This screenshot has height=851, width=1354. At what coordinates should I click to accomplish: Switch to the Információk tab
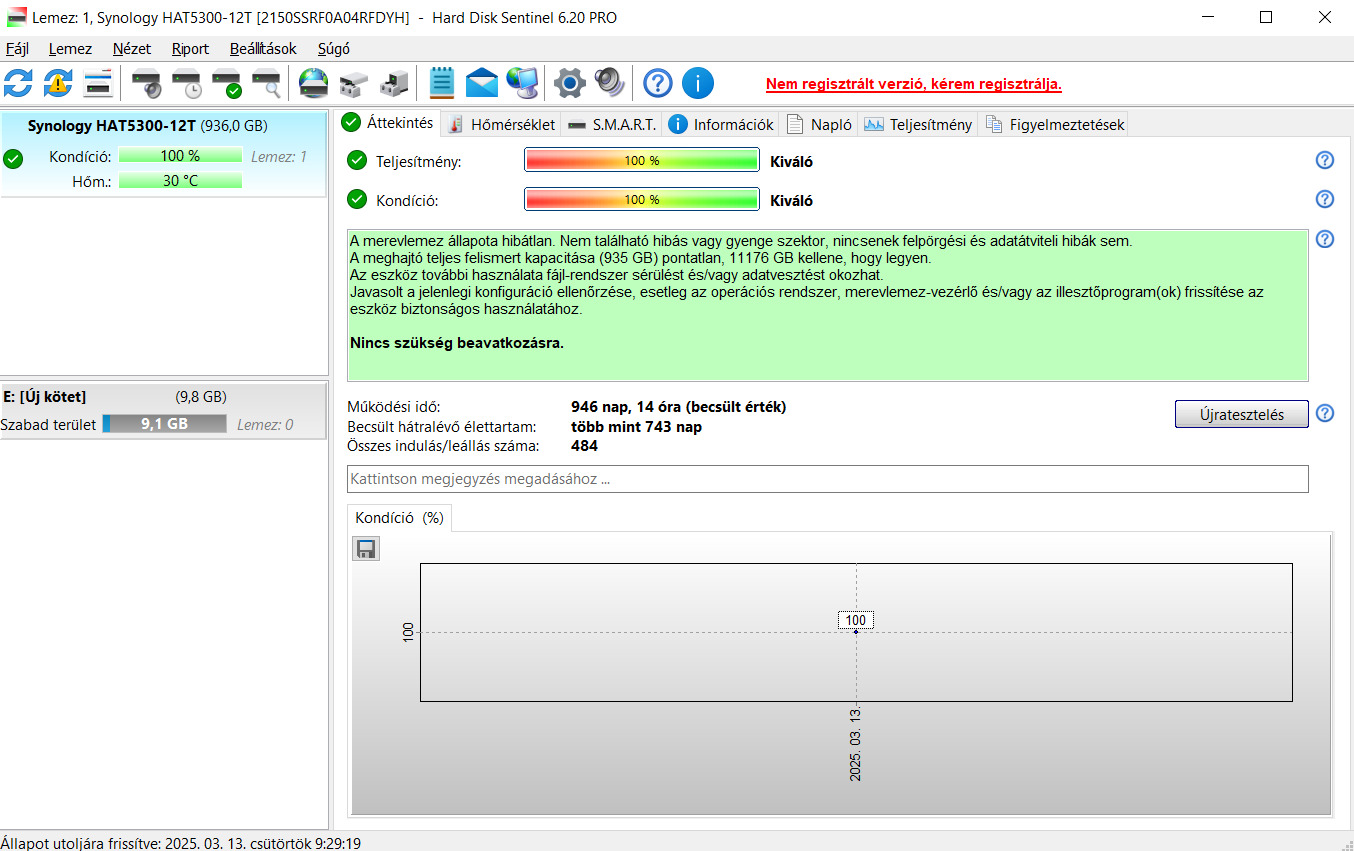tap(721, 124)
